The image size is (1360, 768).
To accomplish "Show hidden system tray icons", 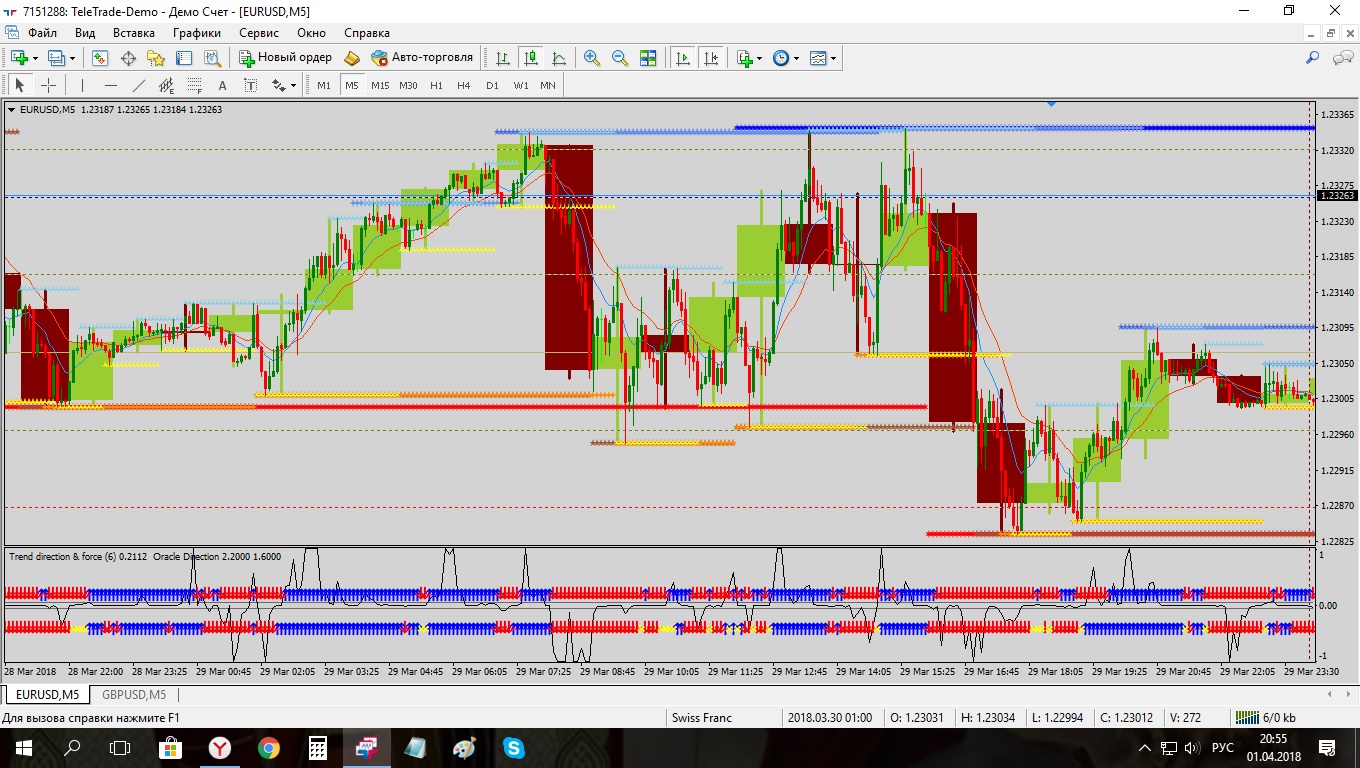I will click(1145, 747).
